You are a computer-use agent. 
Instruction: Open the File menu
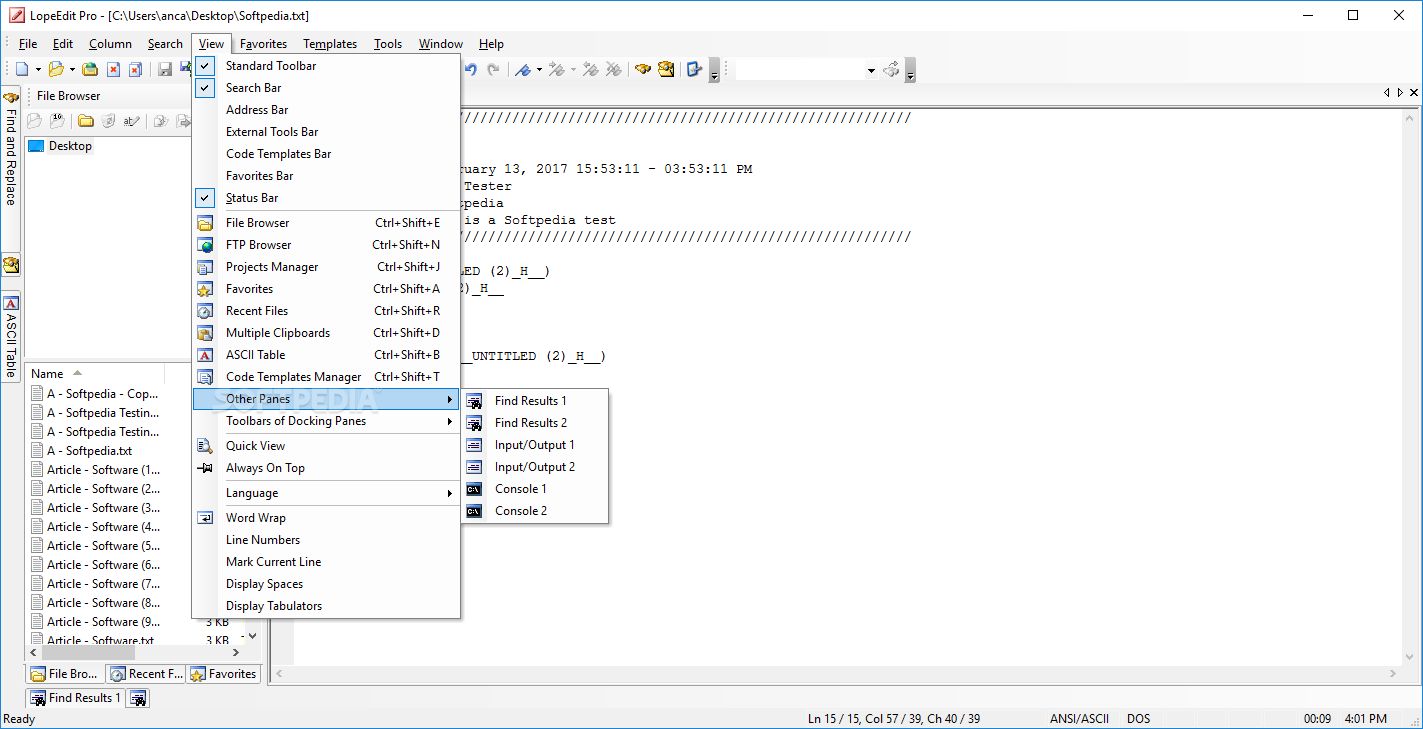[x=28, y=44]
